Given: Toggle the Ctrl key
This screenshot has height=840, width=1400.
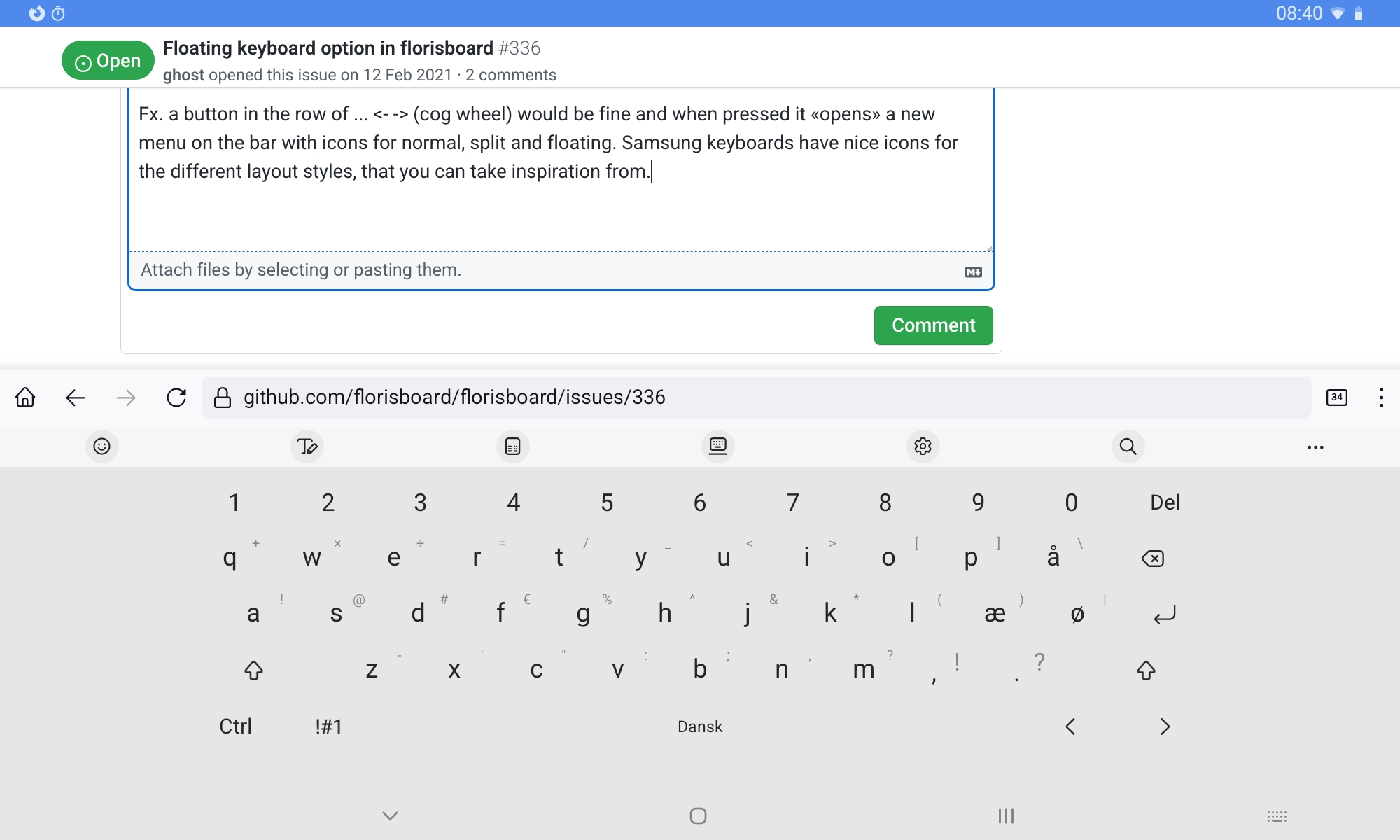Looking at the screenshot, I should (235, 727).
